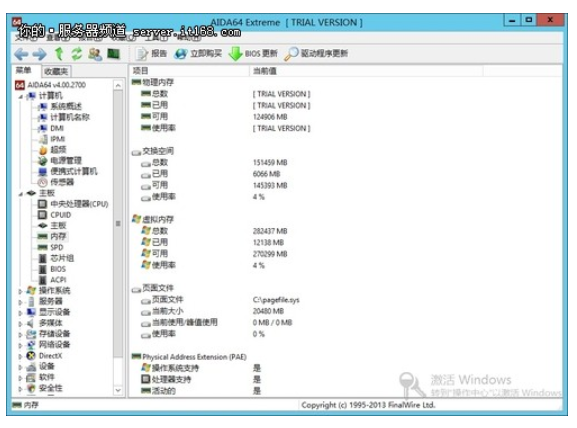The width and height of the screenshot is (577, 428).
Task: Select CPUID in the tree
Action: 54,215
